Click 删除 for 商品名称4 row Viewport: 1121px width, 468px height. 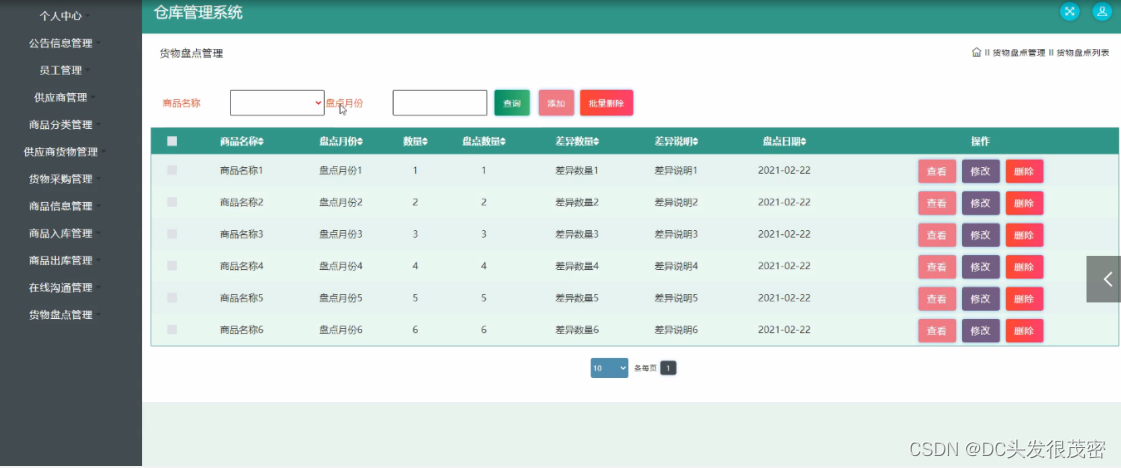tap(1024, 267)
